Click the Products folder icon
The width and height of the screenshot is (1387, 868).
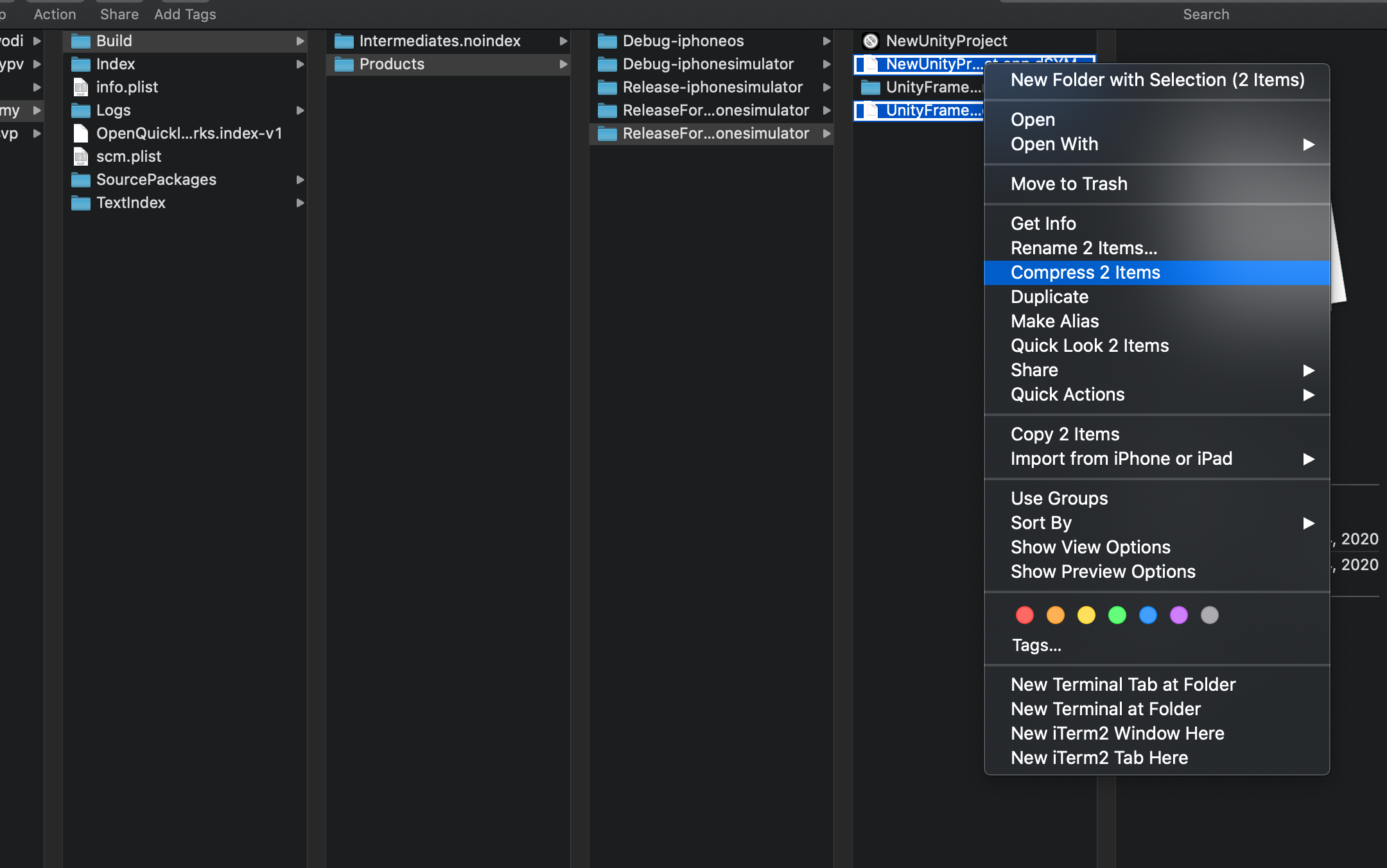pos(344,64)
